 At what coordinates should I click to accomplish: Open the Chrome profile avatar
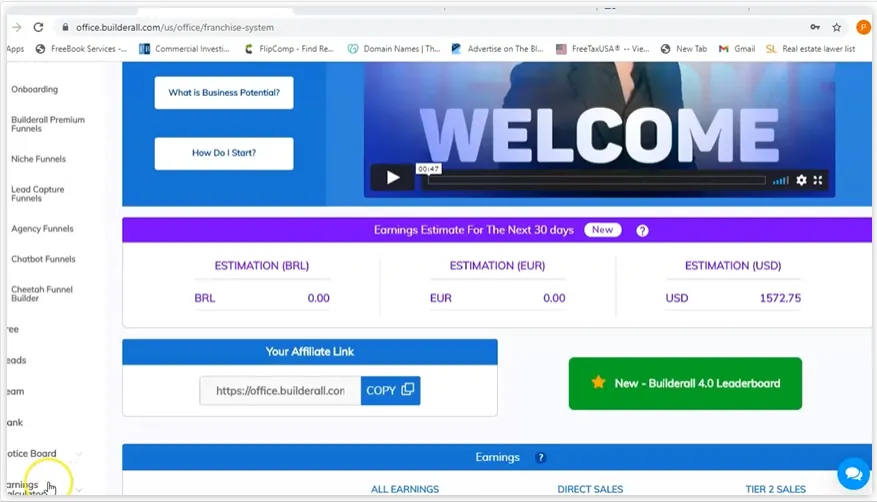[863, 27]
